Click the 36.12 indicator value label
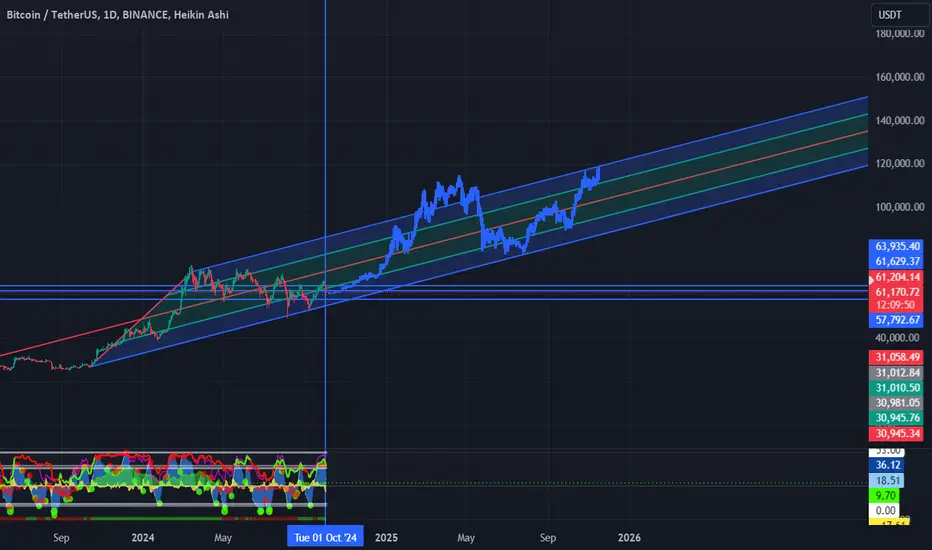 pyautogui.click(x=886, y=465)
